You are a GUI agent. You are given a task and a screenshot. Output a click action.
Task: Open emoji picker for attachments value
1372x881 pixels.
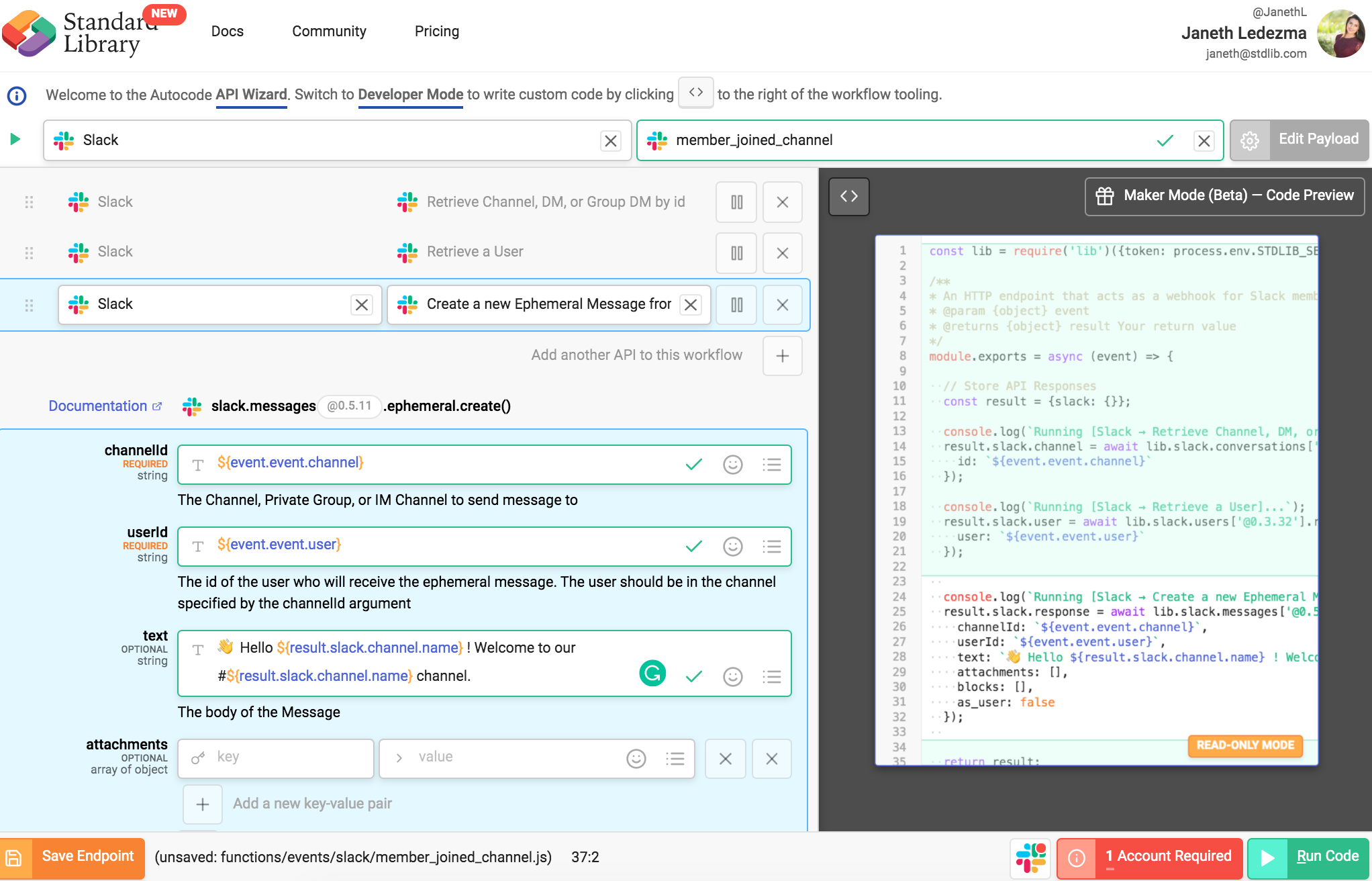coord(636,759)
